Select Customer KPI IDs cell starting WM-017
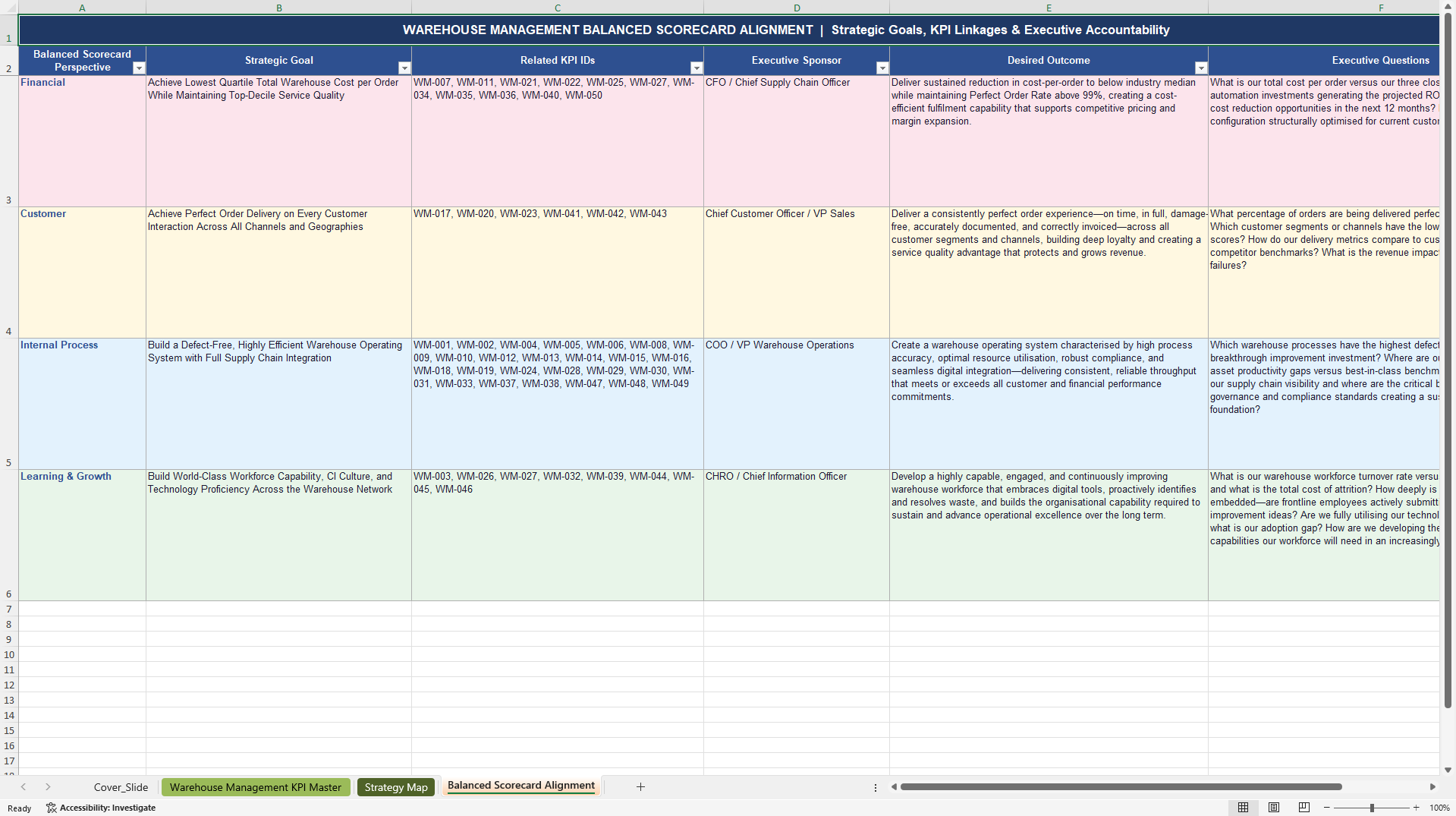This screenshot has width=1456, height=816. [x=558, y=273]
